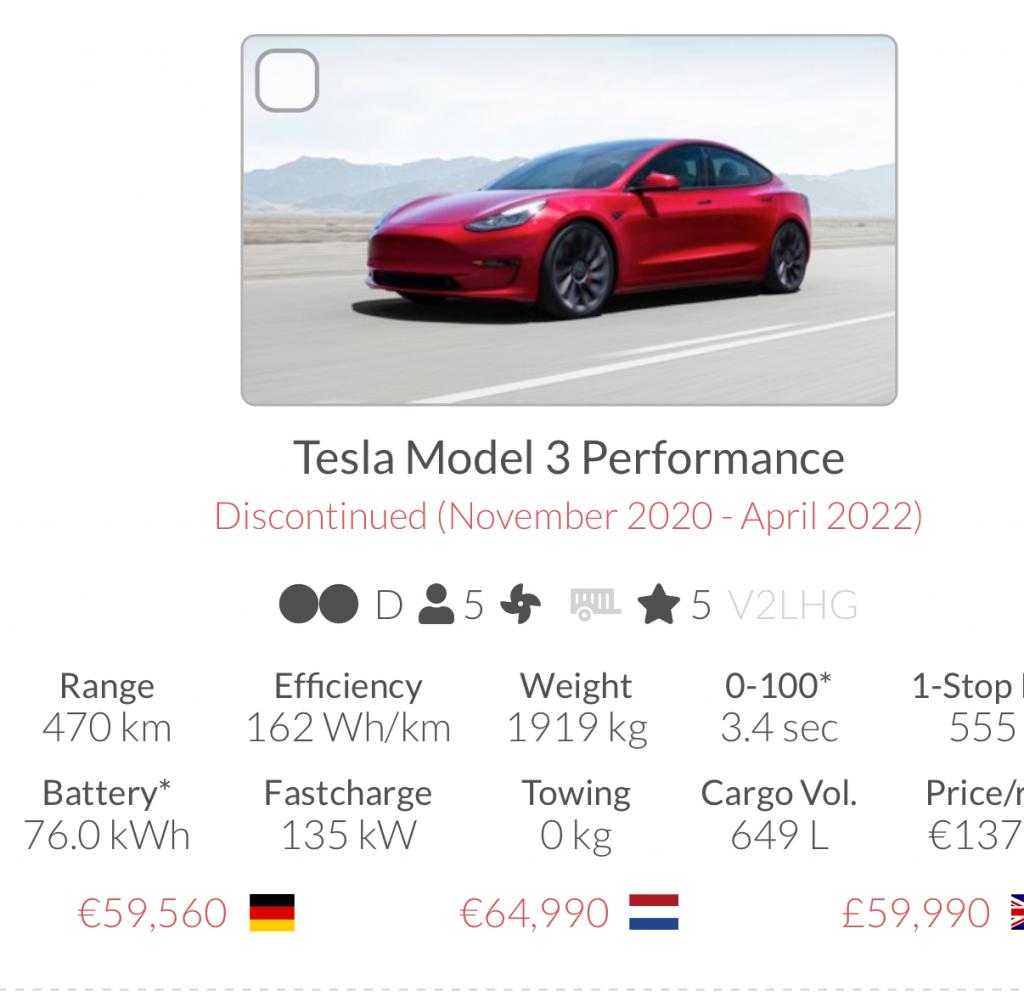Select the €59,560 Germany price

point(153,913)
